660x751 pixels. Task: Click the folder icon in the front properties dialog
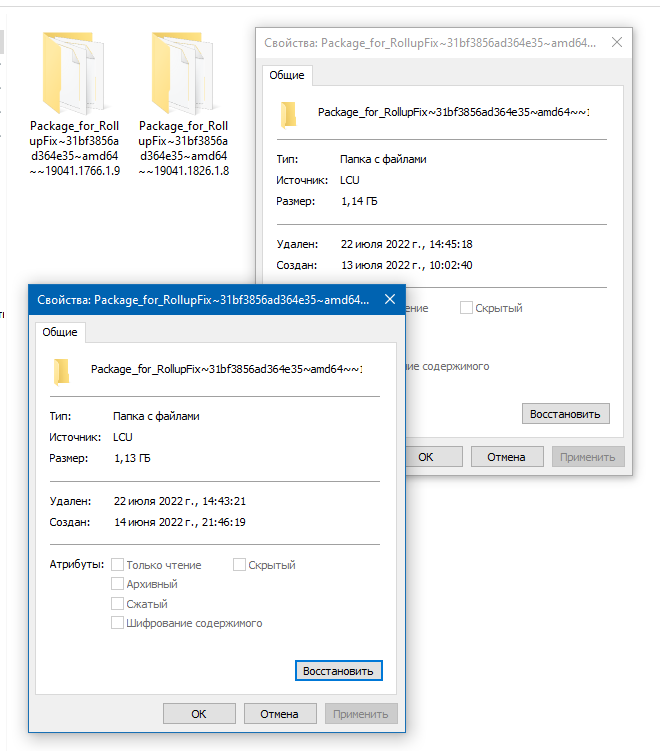click(61, 372)
